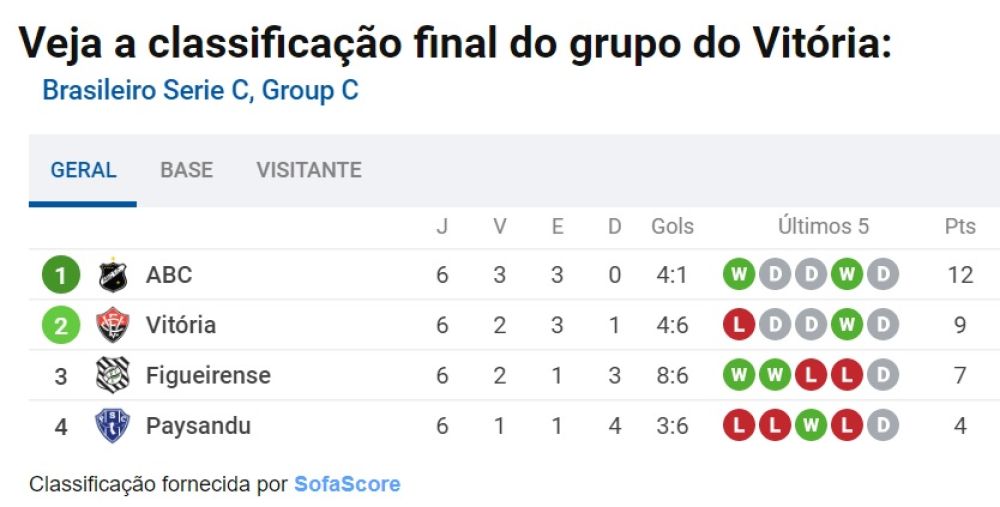This screenshot has width=1000, height=507.
Task: Click the Gols column header
Action: [672, 226]
